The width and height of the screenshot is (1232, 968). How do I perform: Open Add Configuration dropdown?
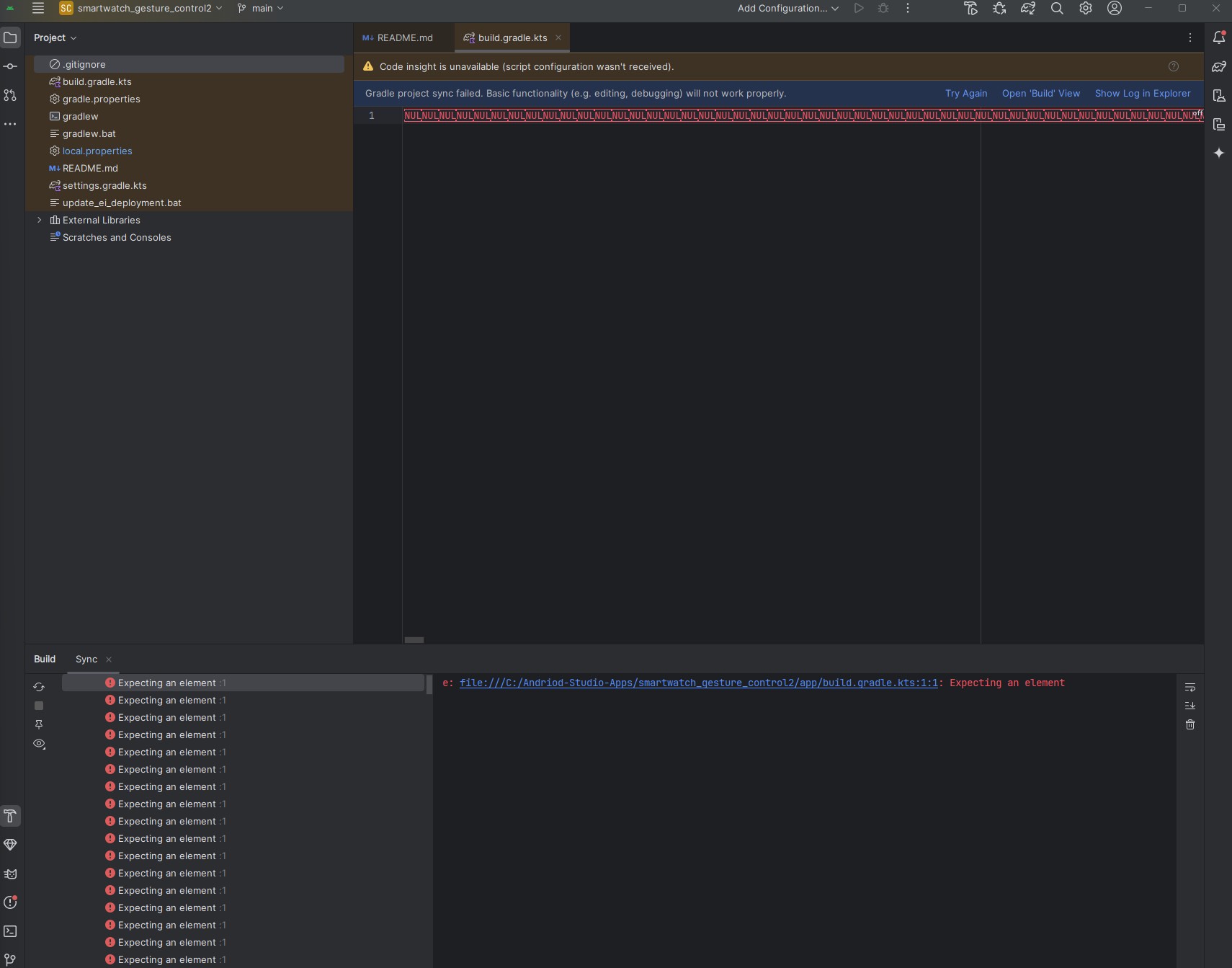click(x=788, y=9)
